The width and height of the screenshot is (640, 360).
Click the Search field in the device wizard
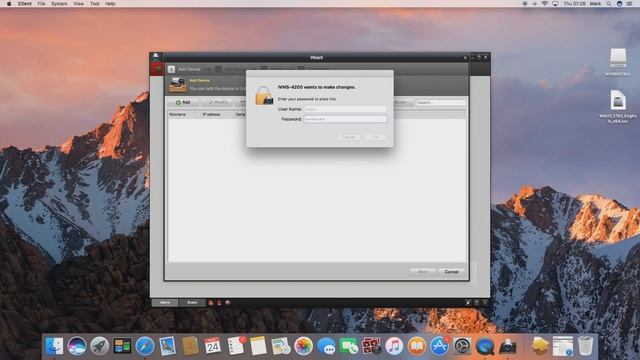441,102
